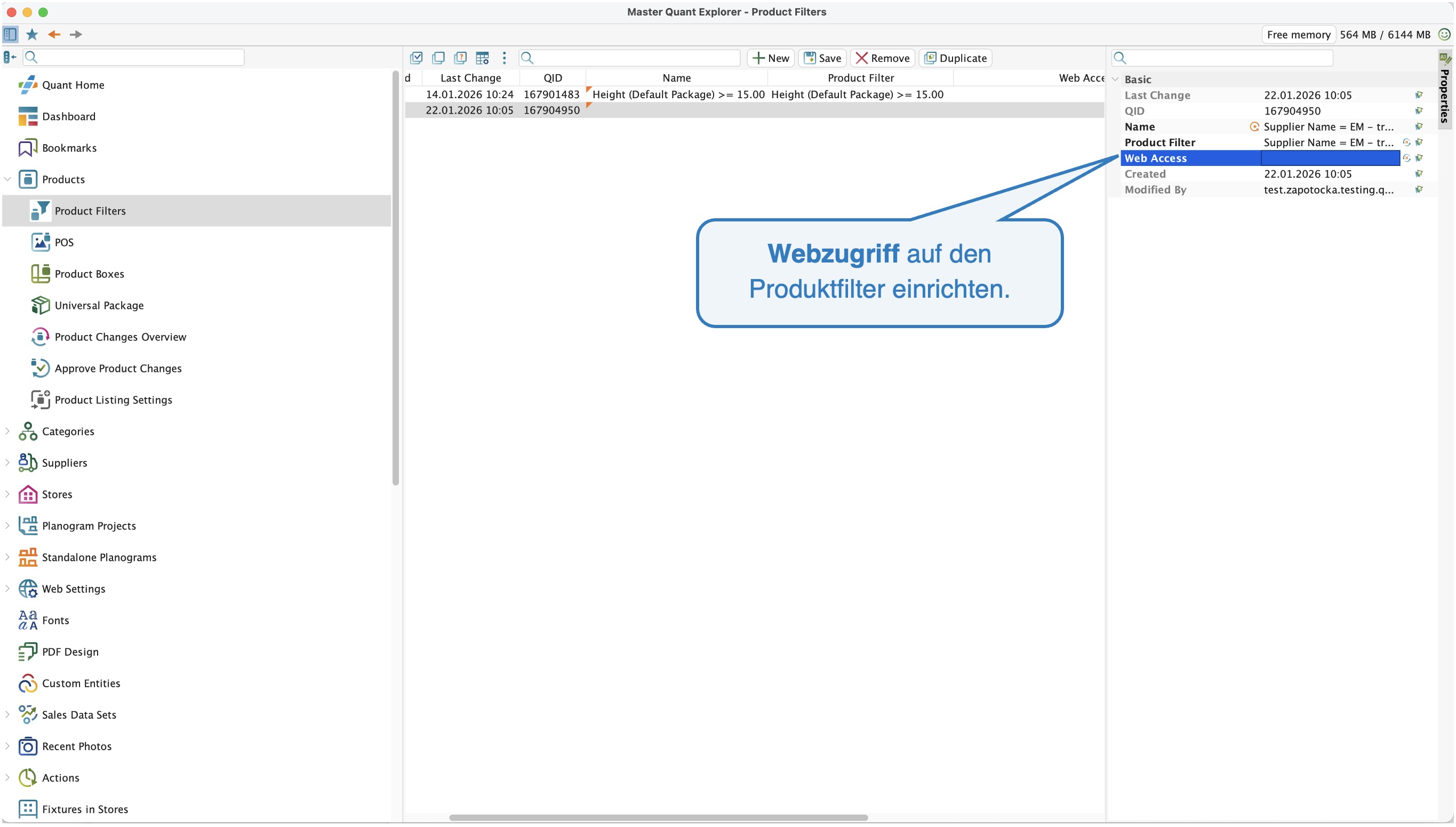
Task: Click the Remove button
Action: (x=883, y=58)
